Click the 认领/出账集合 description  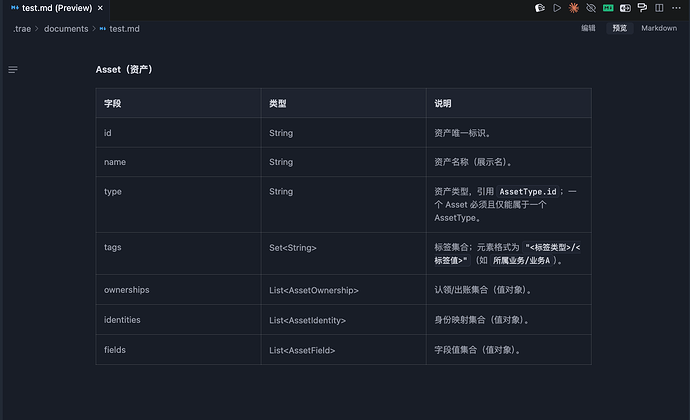pyautogui.click(x=482, y=290)
